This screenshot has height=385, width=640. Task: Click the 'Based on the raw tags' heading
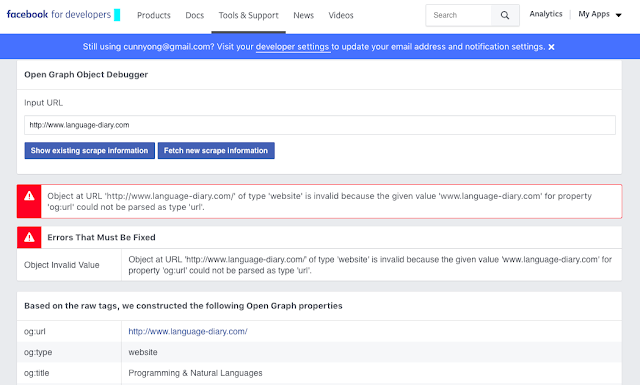(183, 306)
